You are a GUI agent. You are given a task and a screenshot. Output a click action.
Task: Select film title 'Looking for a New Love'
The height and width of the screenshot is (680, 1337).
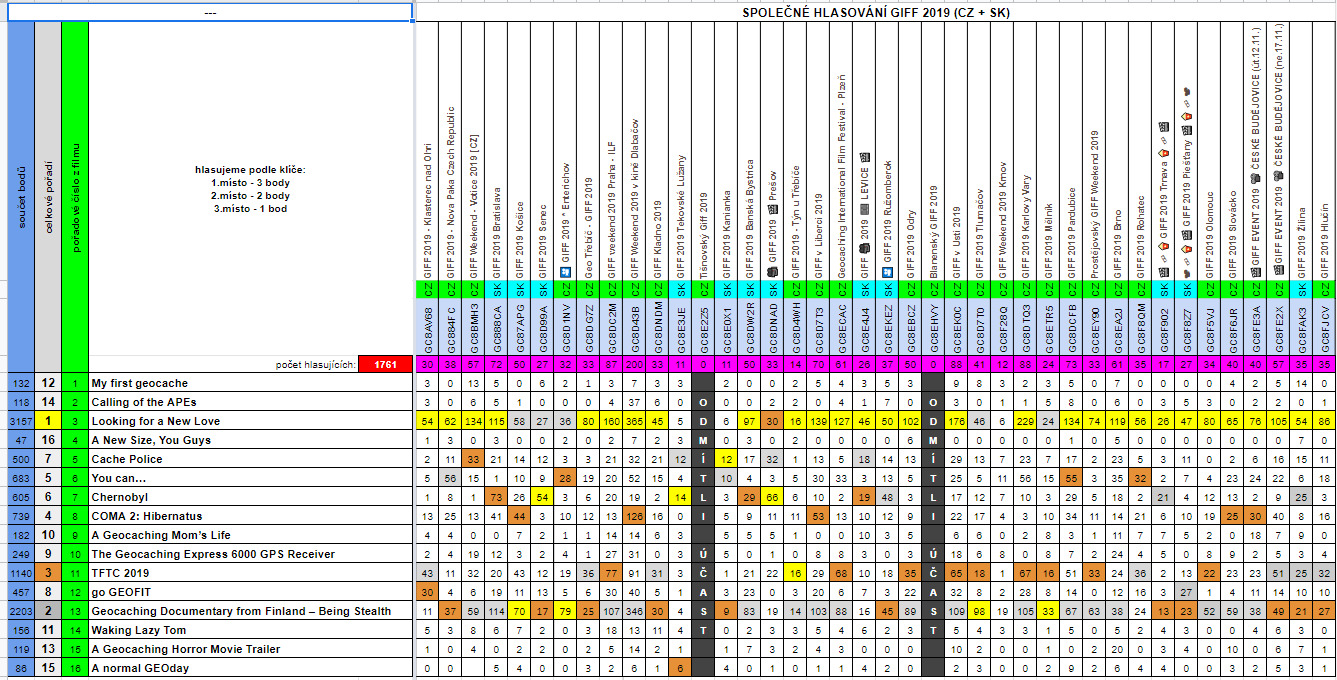tap(251, 421)
